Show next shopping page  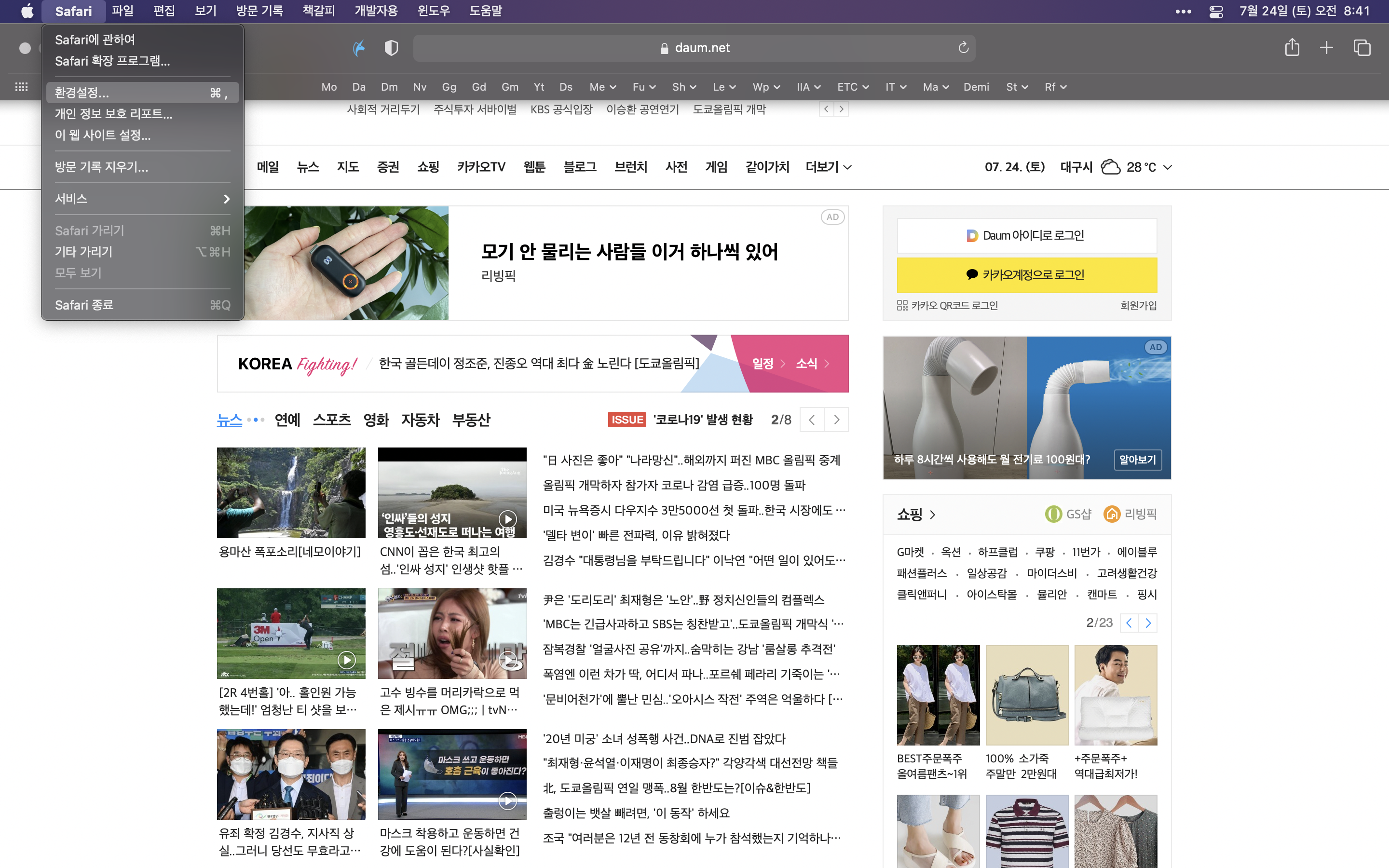click(x=1148, y=623)
